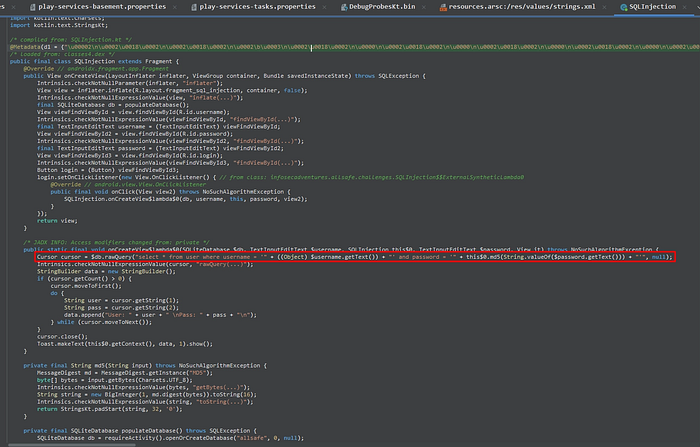This screenshot has width=700, height=447.
Task: Click the resource icon on the resources.arsc tab
Action: (443, 7)
